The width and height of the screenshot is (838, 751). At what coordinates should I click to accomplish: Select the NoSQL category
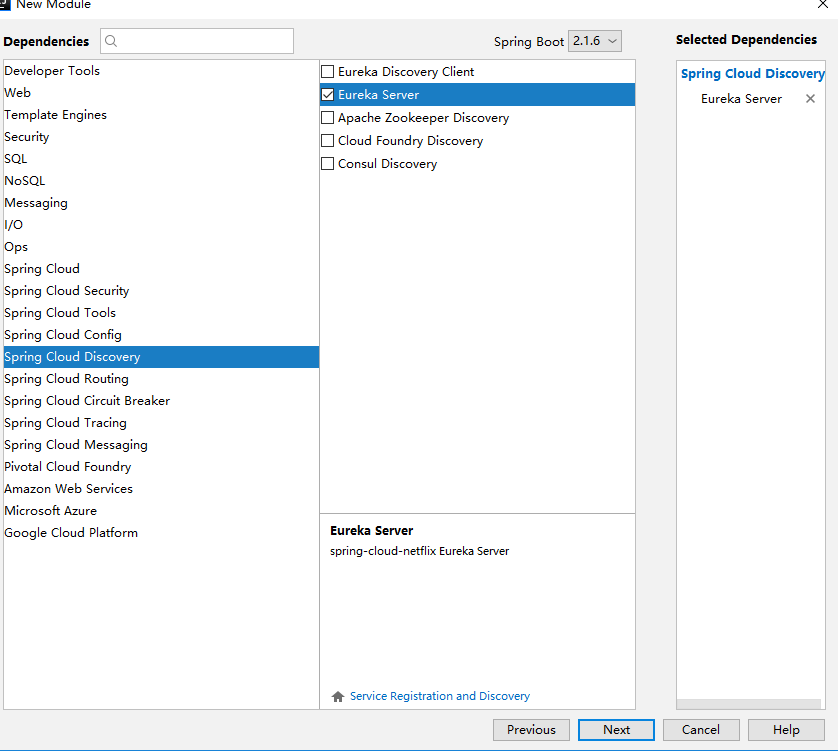tap(161, 181)
